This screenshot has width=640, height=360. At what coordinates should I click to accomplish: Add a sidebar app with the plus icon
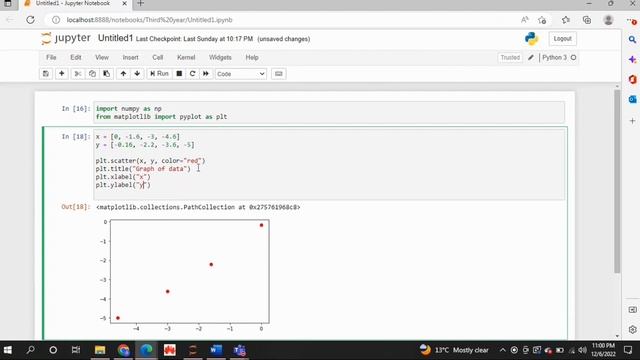(x=632, y=121)
